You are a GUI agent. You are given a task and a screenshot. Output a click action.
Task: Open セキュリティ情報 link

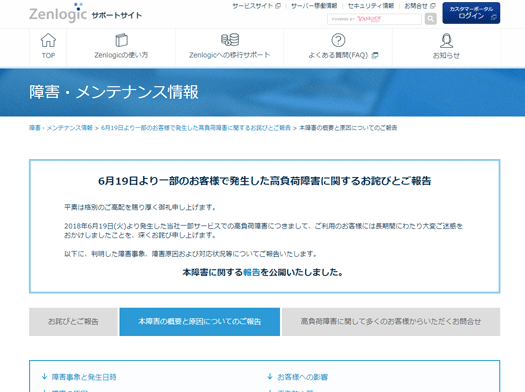(x=371, y=6)
